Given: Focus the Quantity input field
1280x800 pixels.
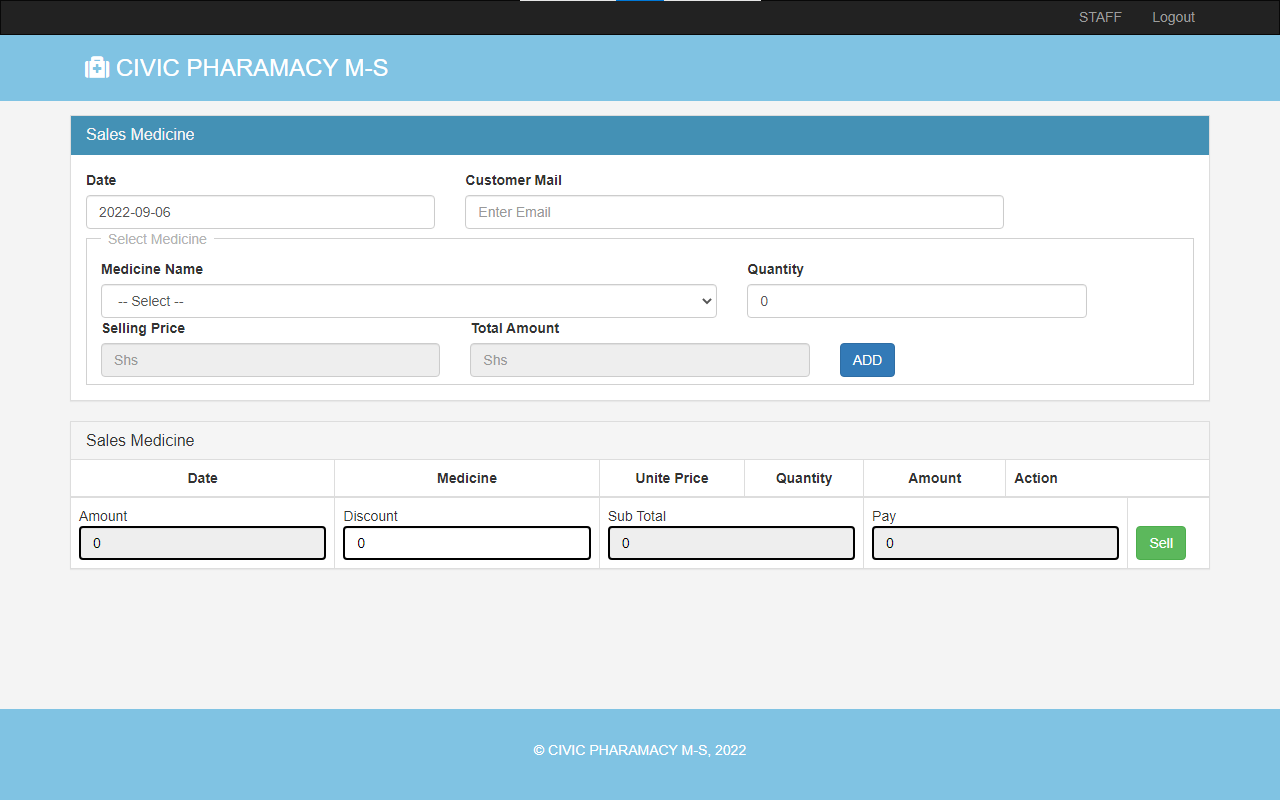Looking at the screenshot, I should (916, 301).
